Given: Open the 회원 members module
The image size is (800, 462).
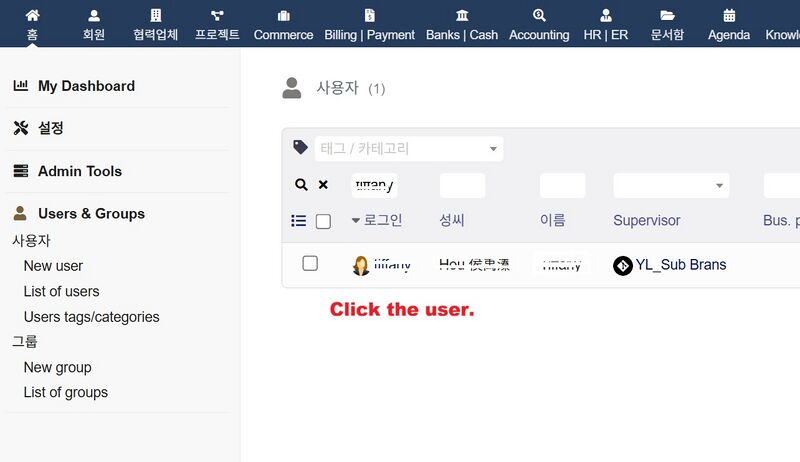Looking at the screenshot, I should pyautogui.click(x=94, y=24).
